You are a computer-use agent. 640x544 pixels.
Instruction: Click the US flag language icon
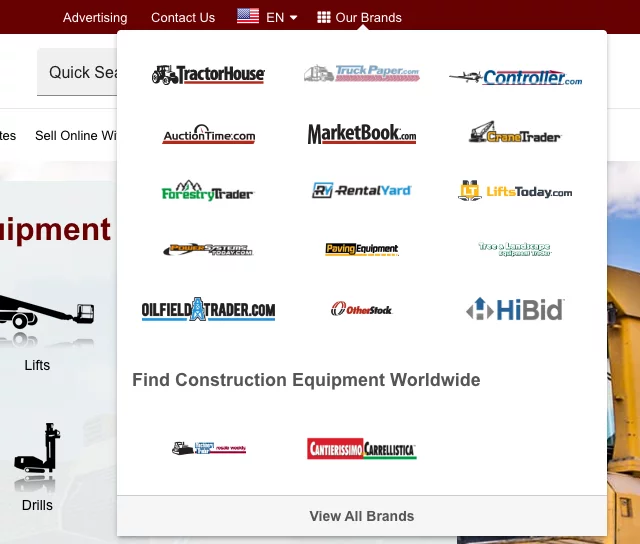tap(248, 16)
